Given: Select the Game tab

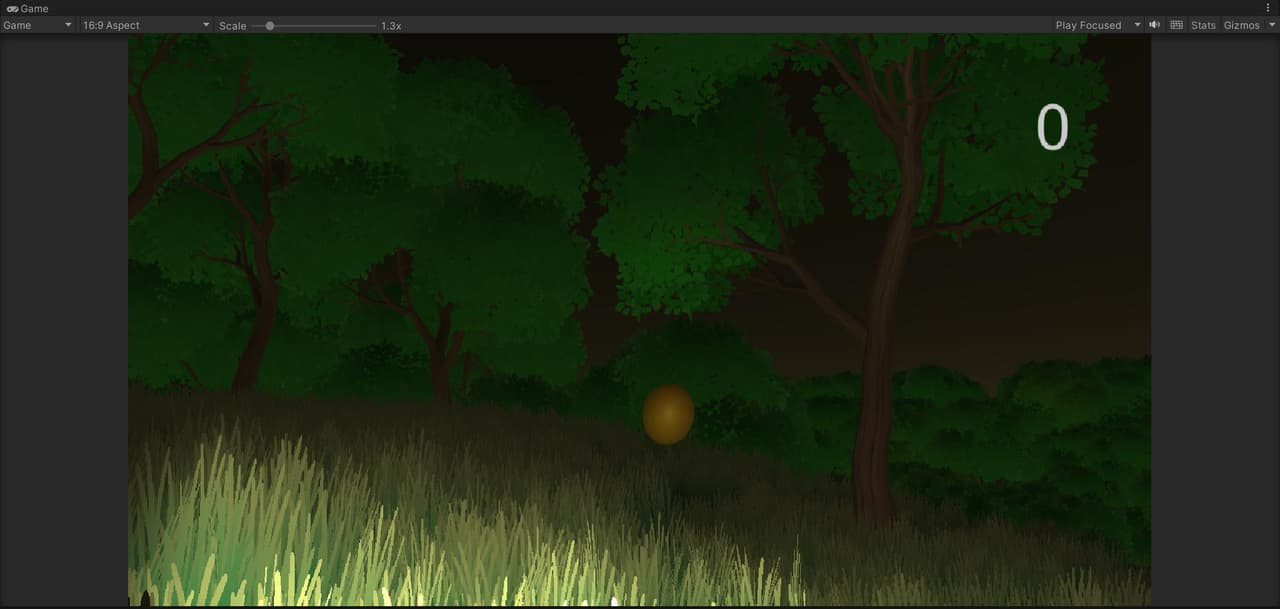Looking at the screenshot, I should pyautogui.click(x=27, y=8).
